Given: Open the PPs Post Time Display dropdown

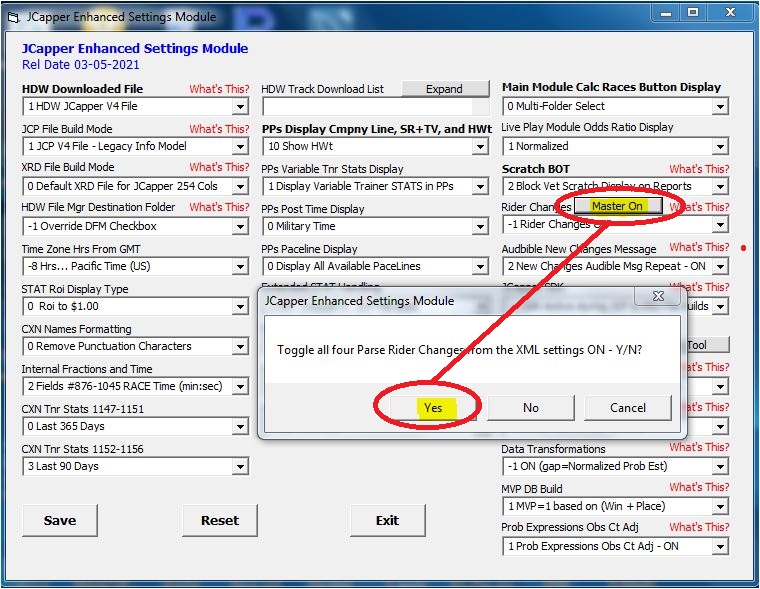Looking at the screenshot, I should pyautogui.click(x=480, y=227).
